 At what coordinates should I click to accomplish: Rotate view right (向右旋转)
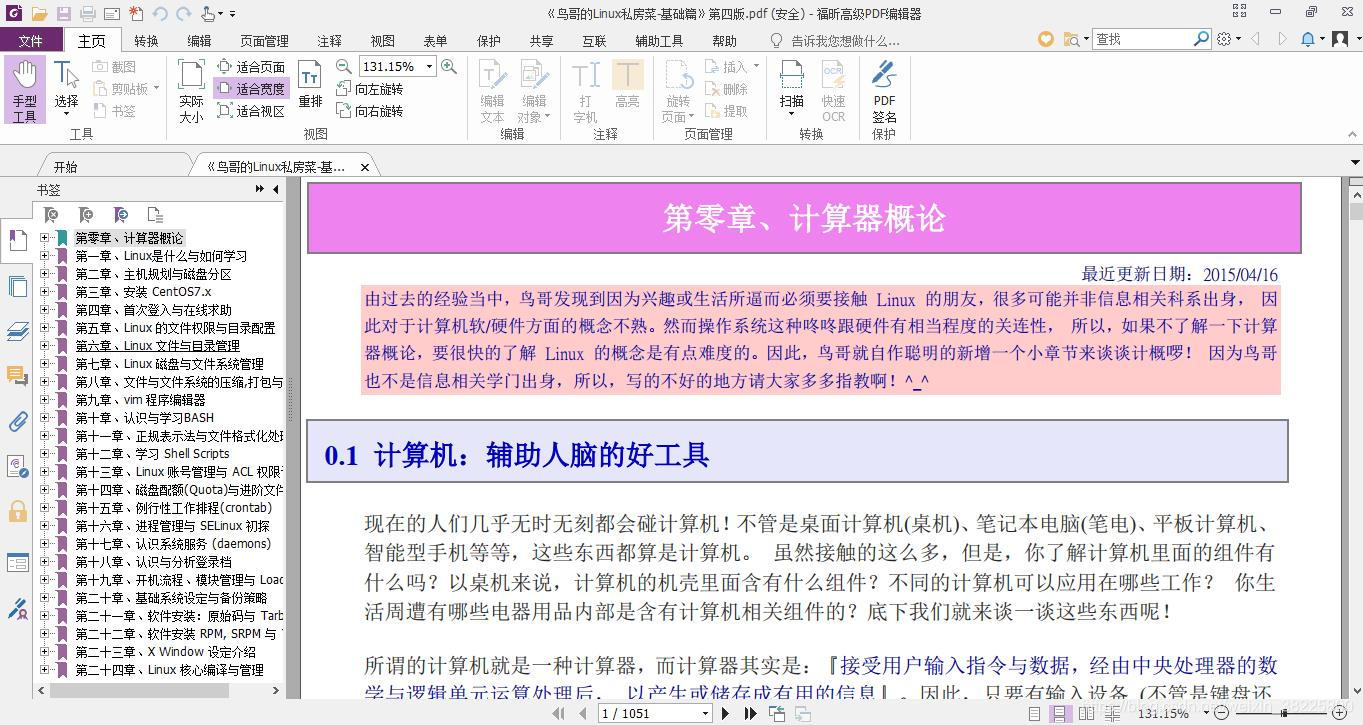click(369, 110)
